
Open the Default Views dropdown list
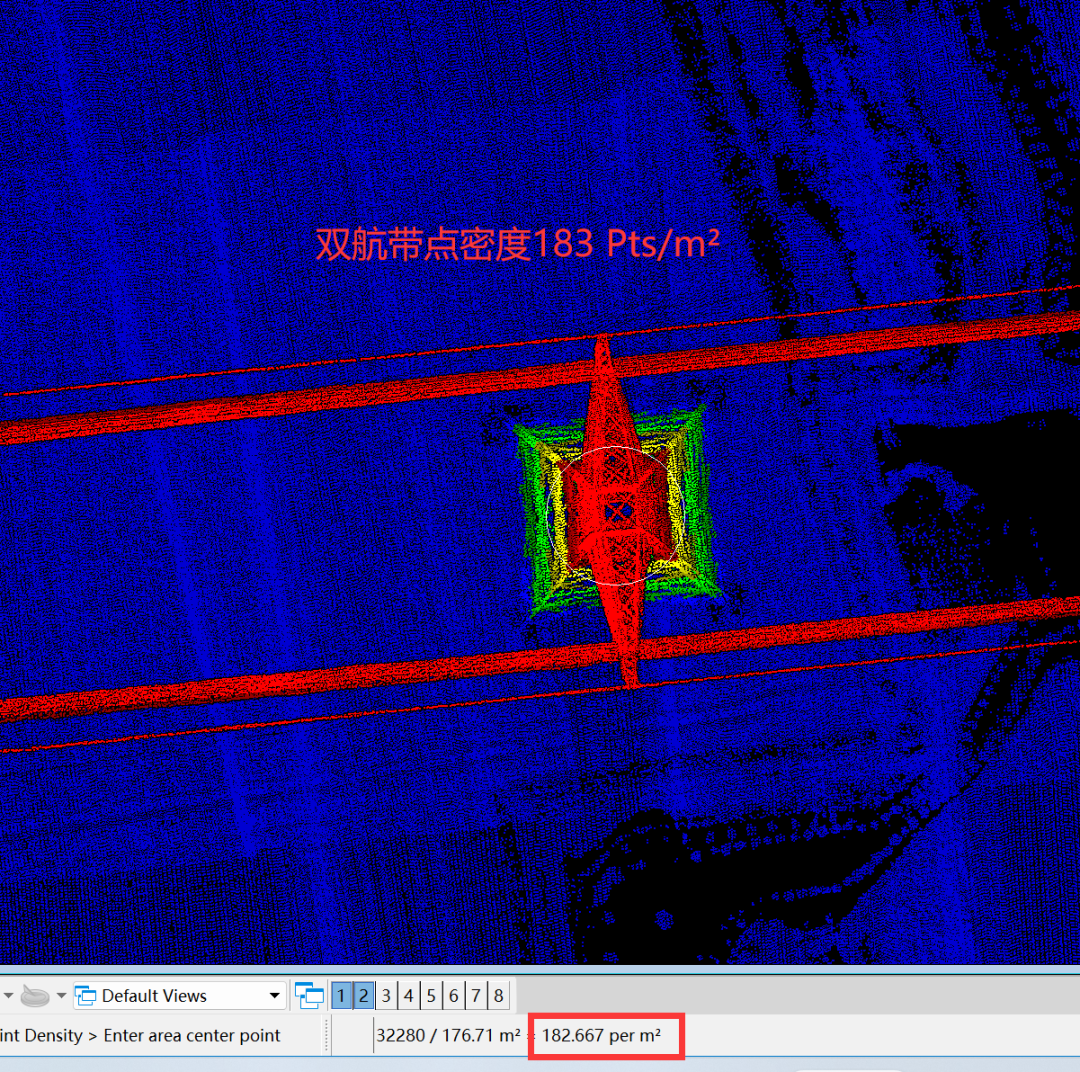pyautogui.click(x=275, y=995)
